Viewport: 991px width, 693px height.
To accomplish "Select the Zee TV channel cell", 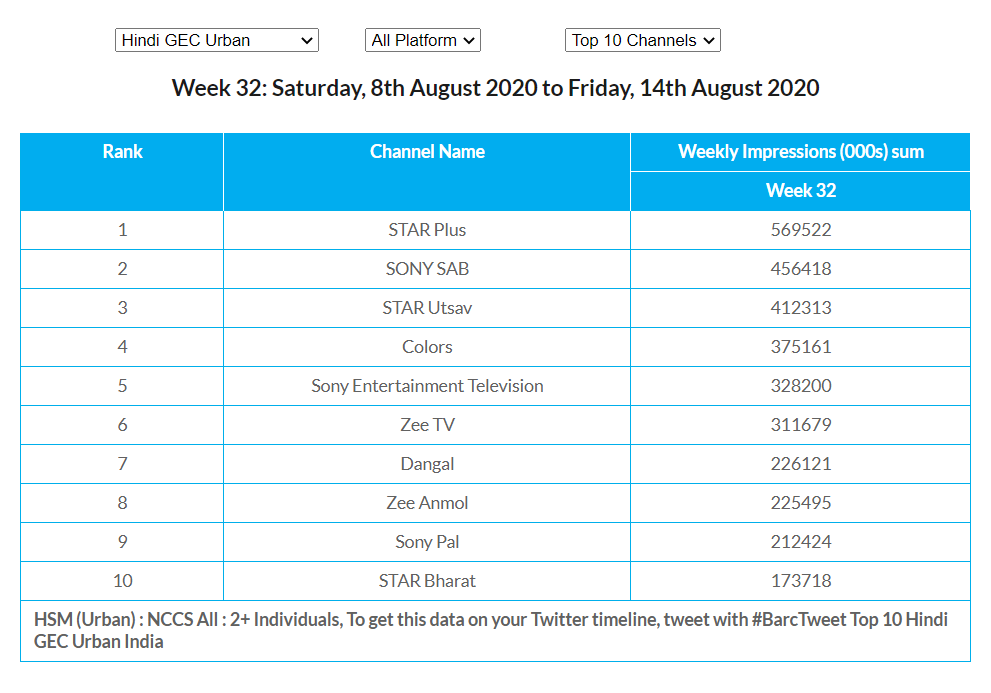I will (x=427, y=425).
